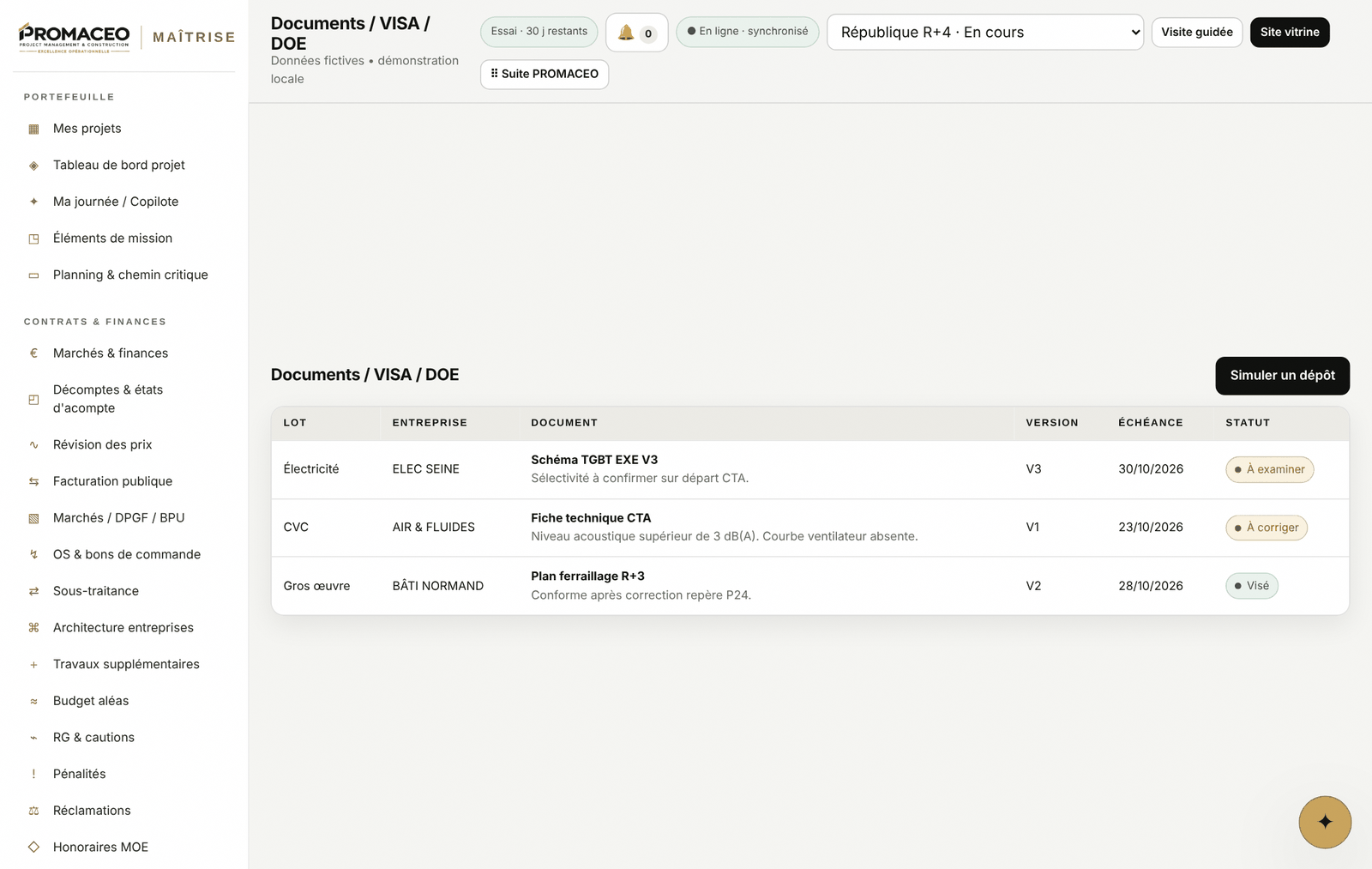
Task: Click the PROMACEO logo
Action: click(75, 38)
